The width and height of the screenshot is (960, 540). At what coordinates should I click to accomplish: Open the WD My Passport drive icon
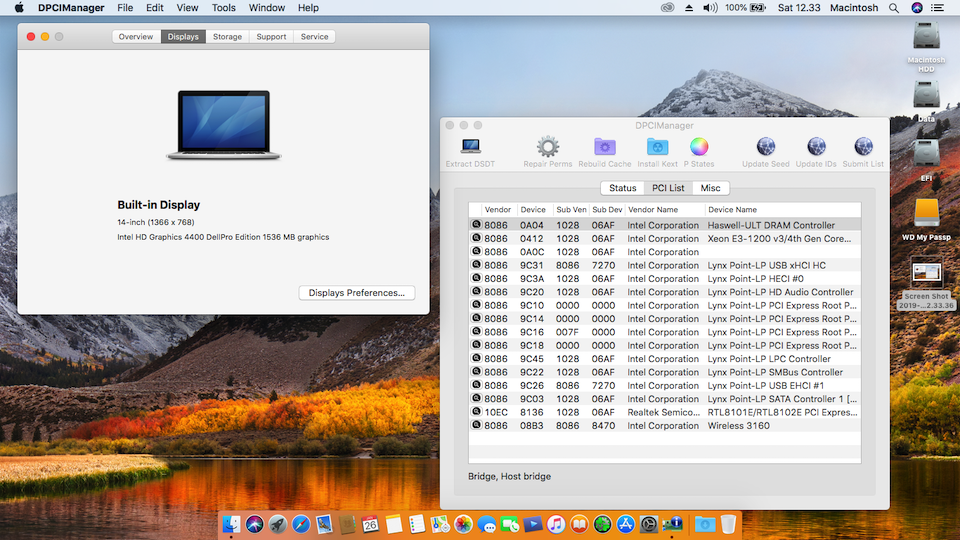pos(926,212)
